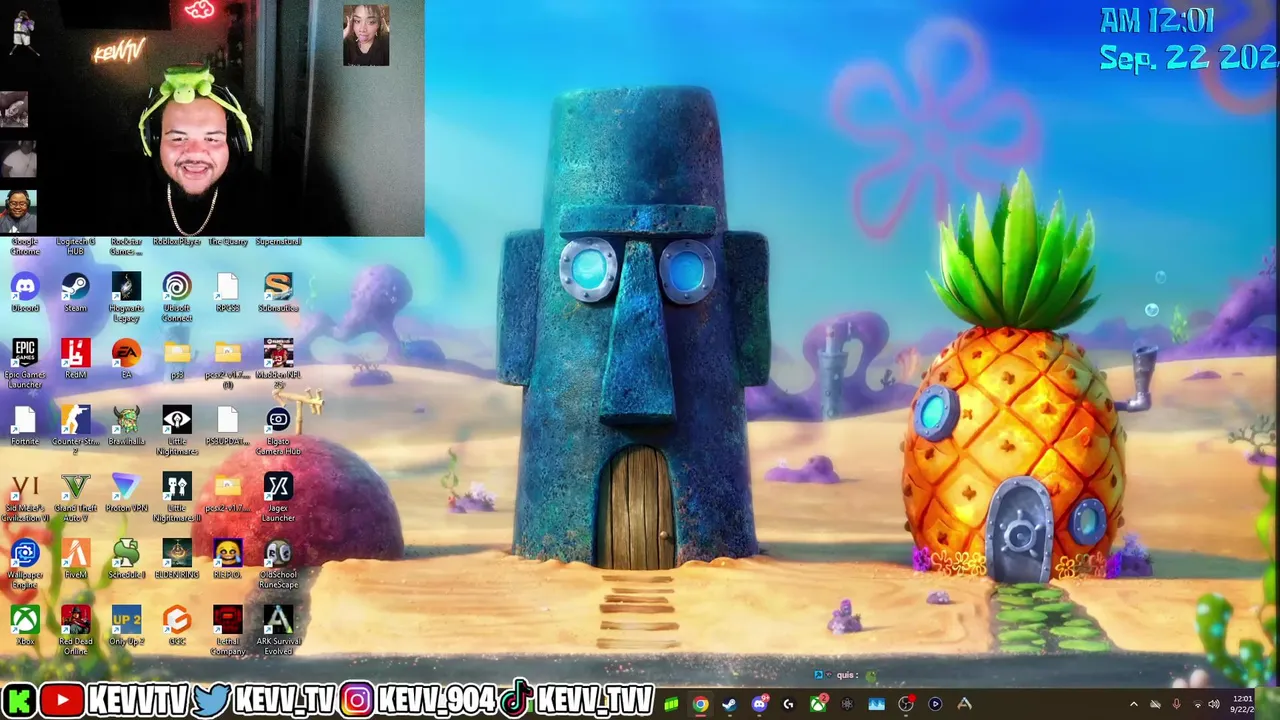
Task: Select the Madden NFL 25 desktop icon
Action: tap(278, 364)
